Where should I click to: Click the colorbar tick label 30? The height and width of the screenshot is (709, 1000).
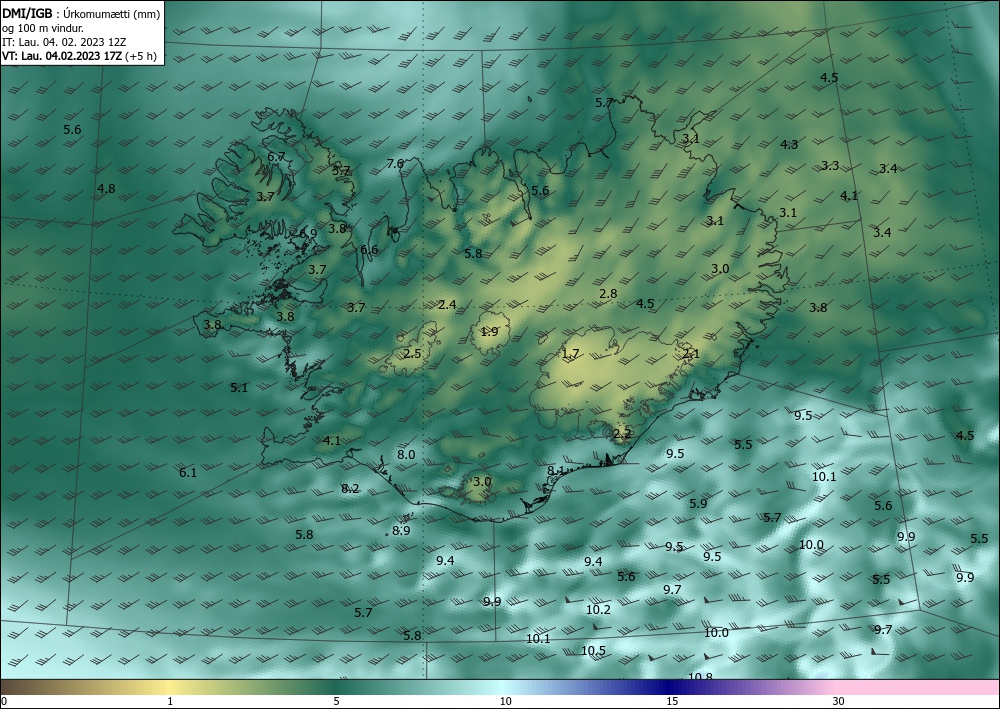point(839,701)
